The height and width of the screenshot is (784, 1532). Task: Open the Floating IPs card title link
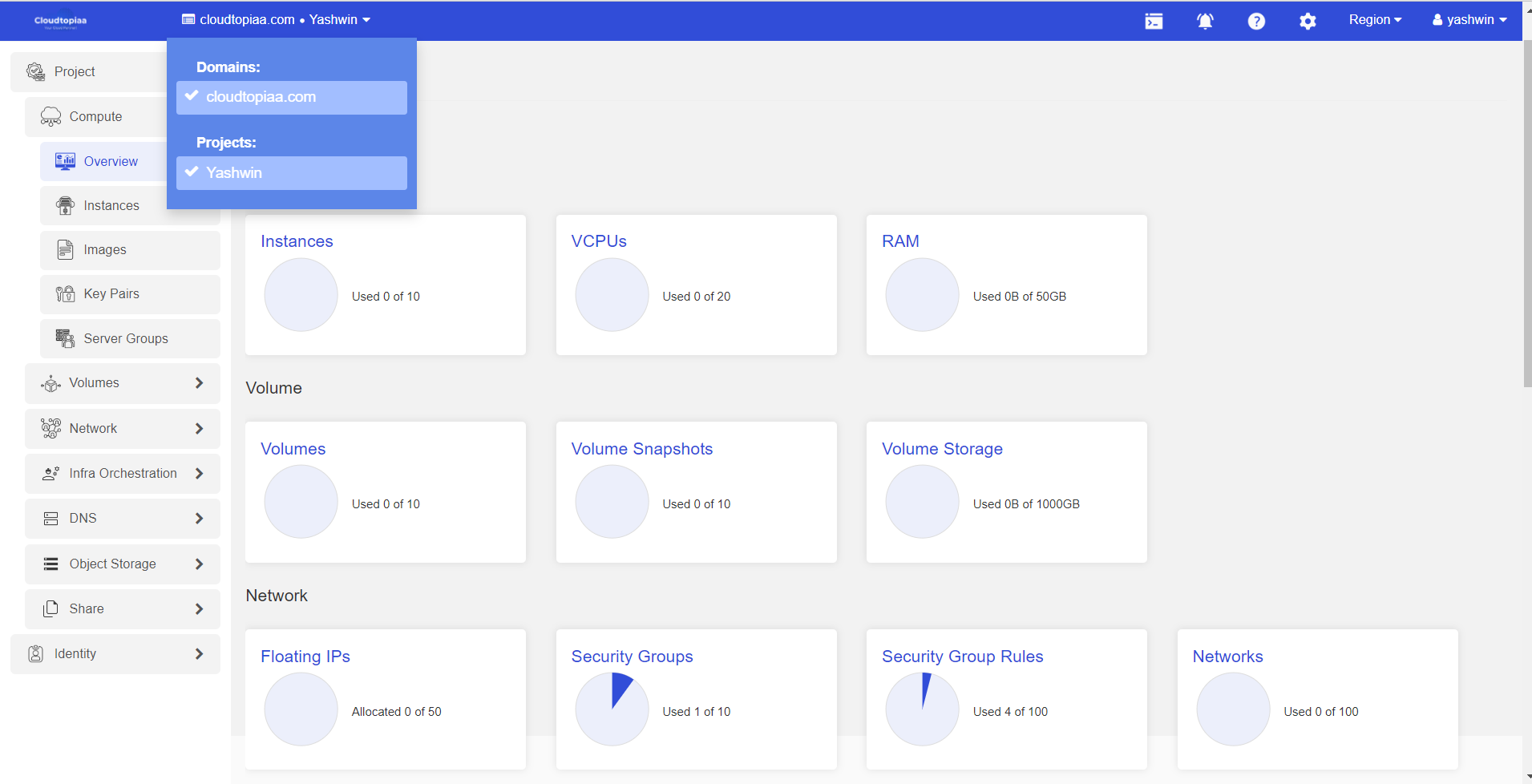pyautogui.click(x=305, y=657)
